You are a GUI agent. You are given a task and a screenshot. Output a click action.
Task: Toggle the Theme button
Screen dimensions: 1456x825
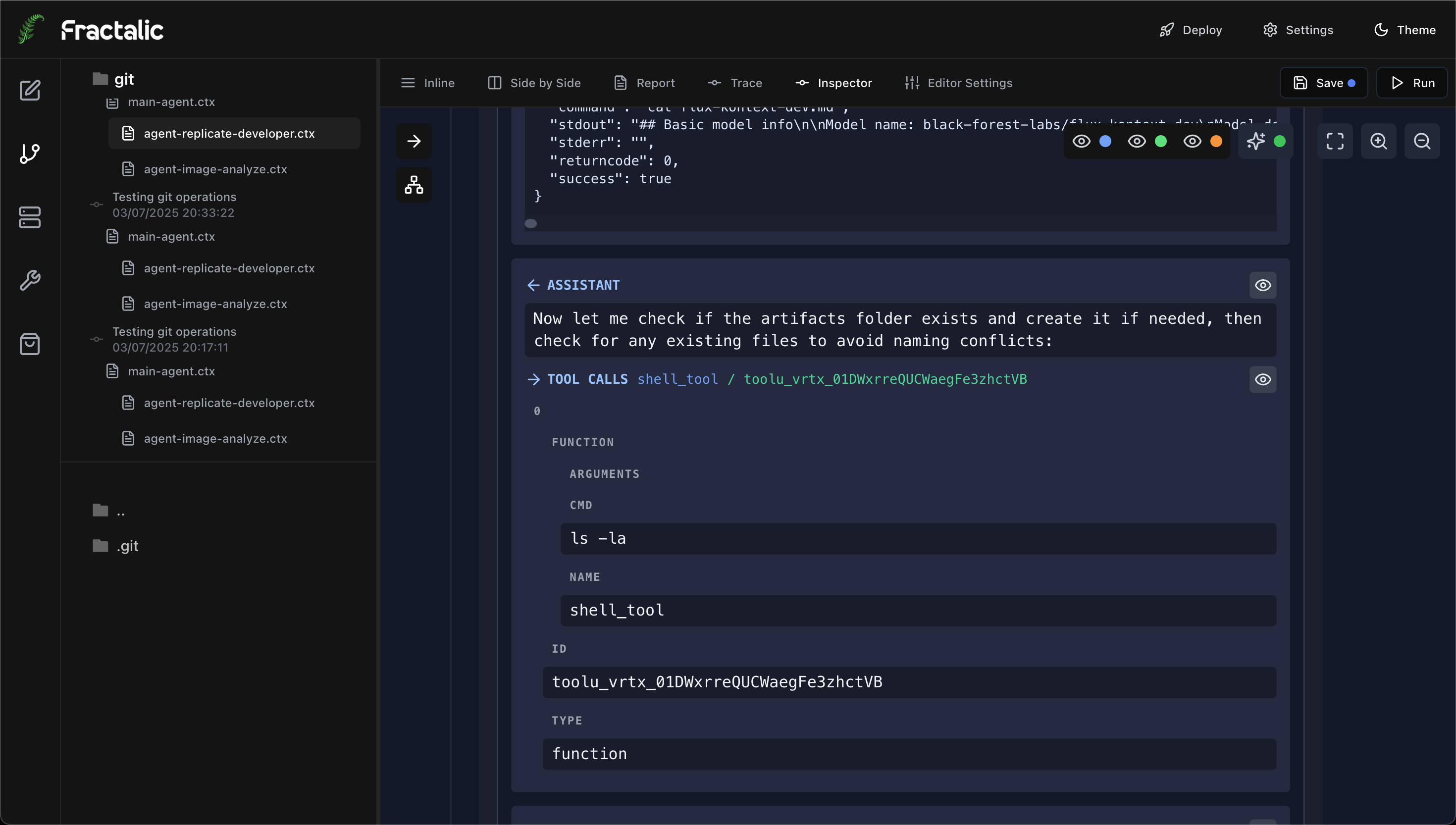[1405, 30]
